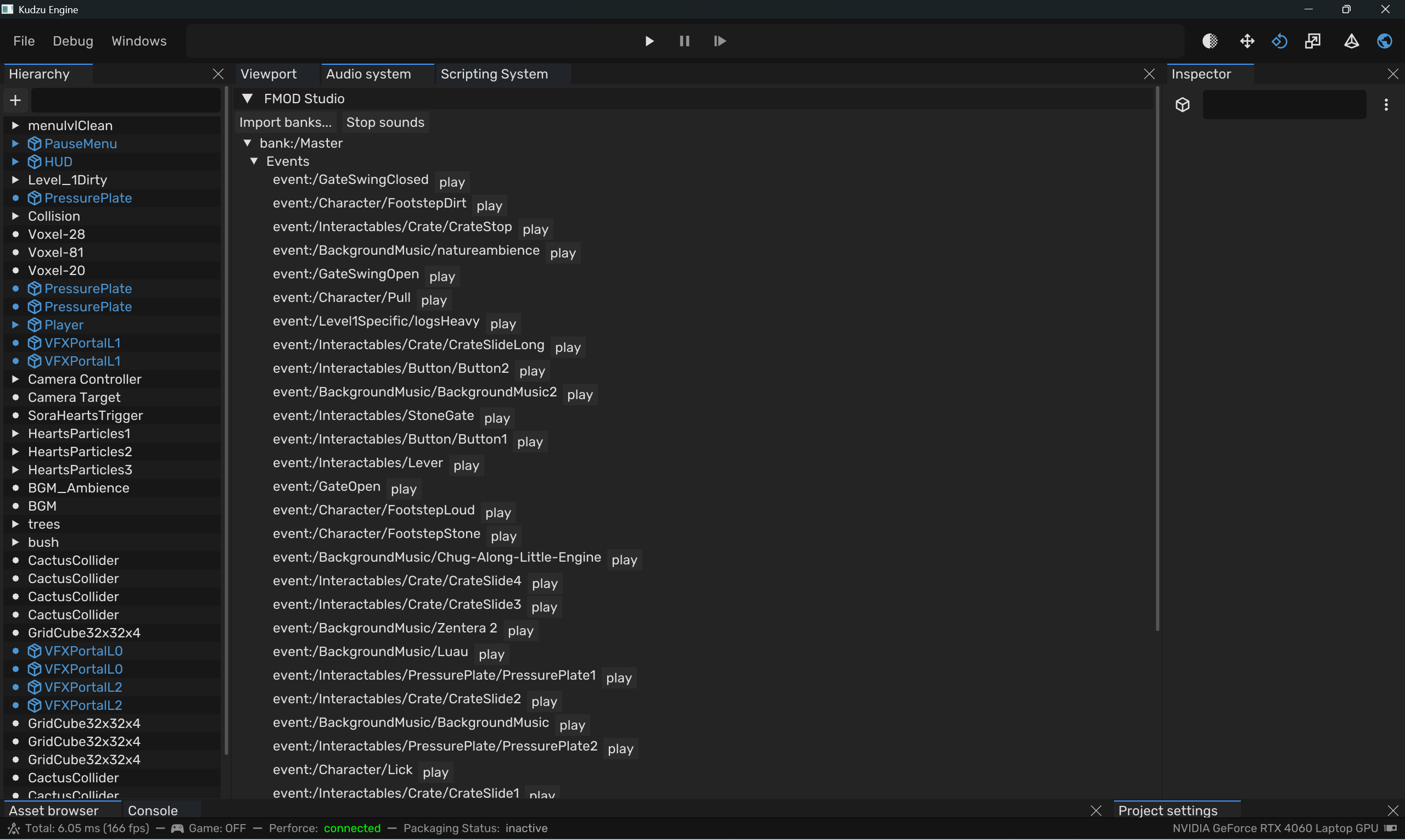Screen dimensions: 1405x840
Task: Click the GPU card icon in status bar
Action: tap(1390, 828)
